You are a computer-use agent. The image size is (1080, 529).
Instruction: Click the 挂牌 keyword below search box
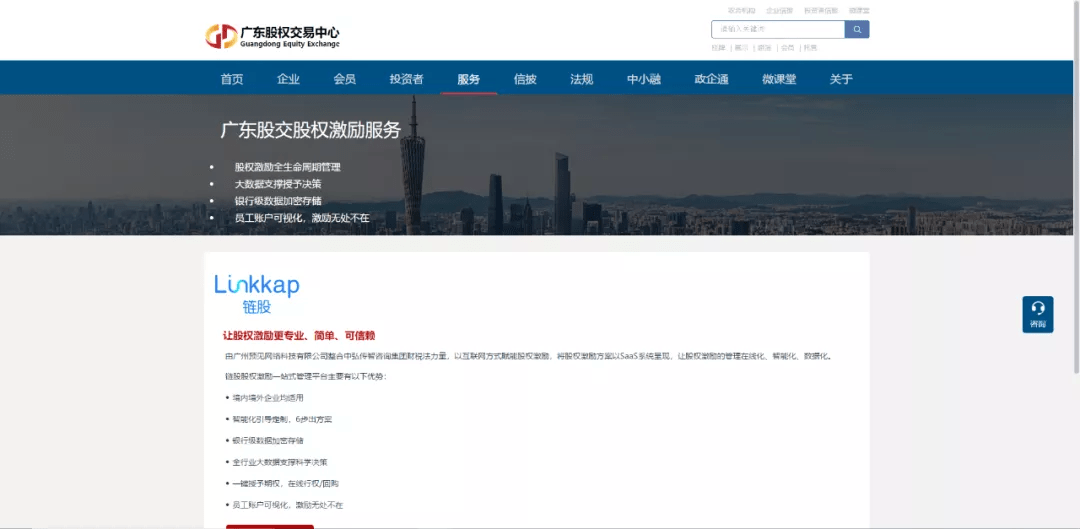pos(718,48)
